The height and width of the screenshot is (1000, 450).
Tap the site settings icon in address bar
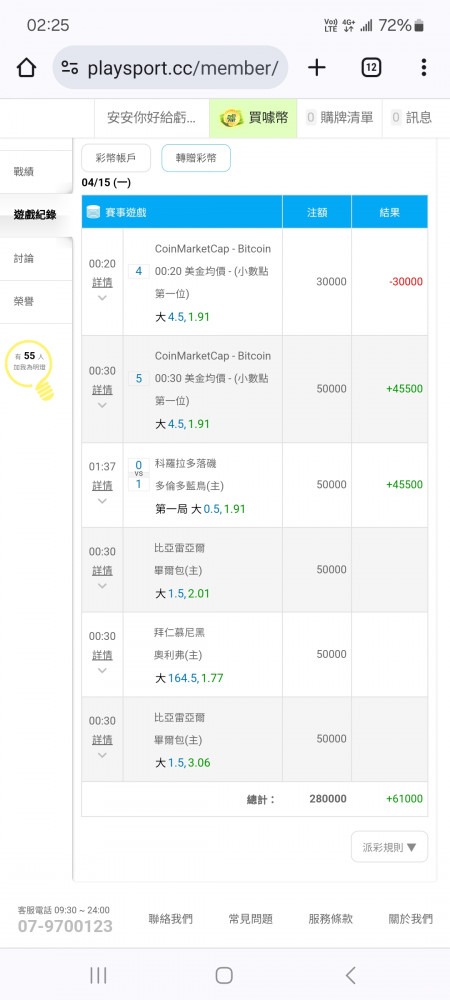[x=70, y=68]
